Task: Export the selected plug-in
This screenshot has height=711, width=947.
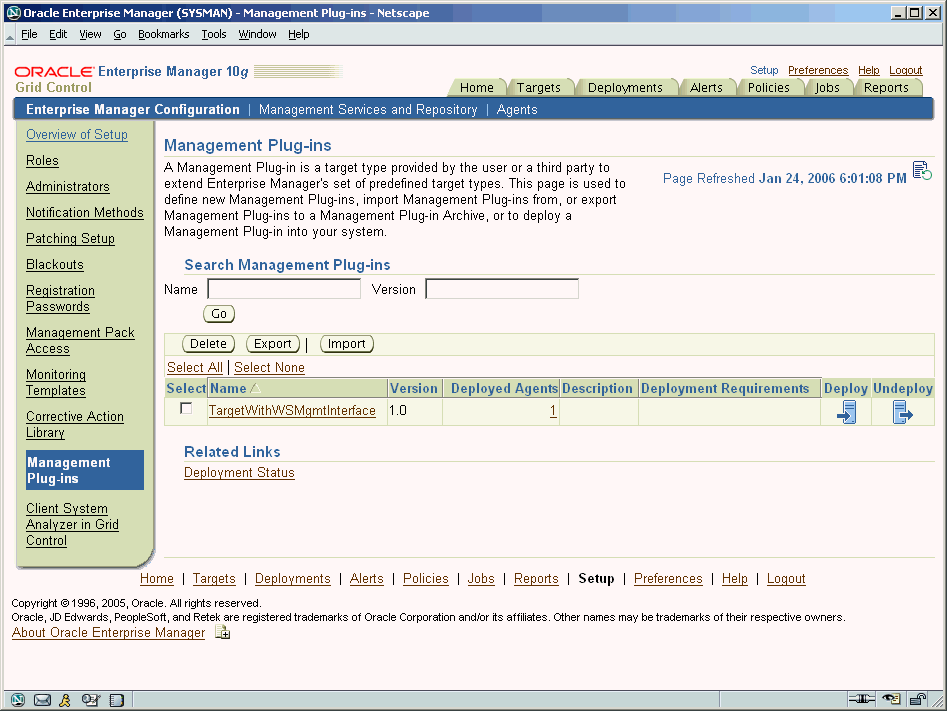Action: click(272, 343)
